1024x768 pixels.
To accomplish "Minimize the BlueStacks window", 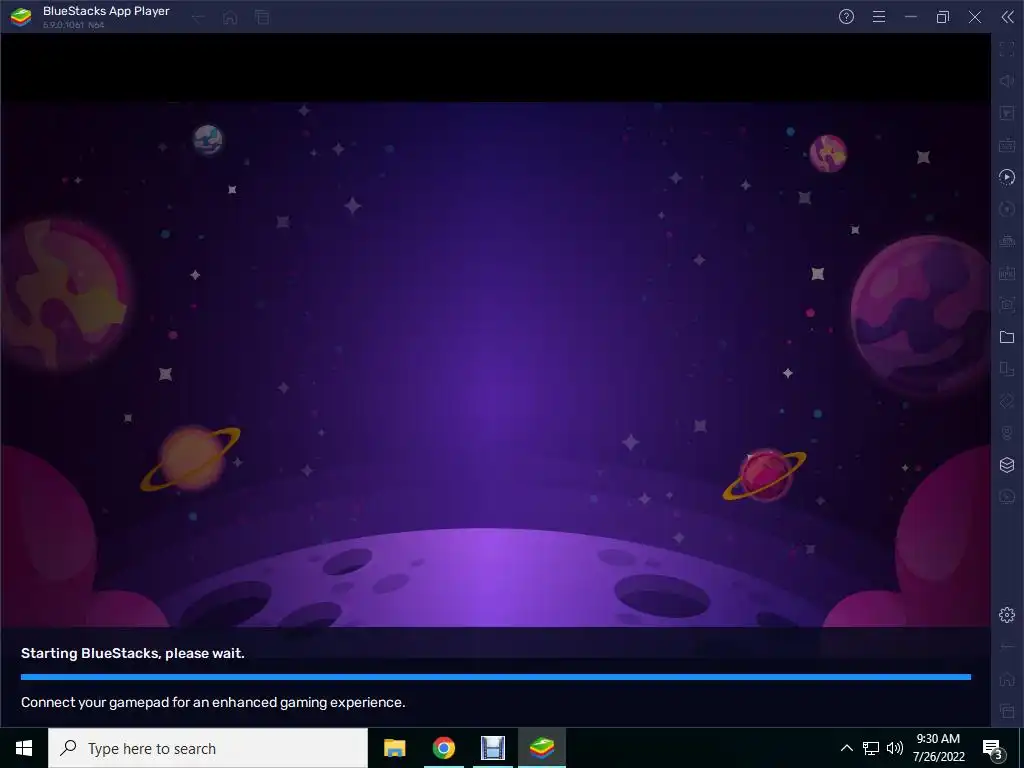I will 911,17.
